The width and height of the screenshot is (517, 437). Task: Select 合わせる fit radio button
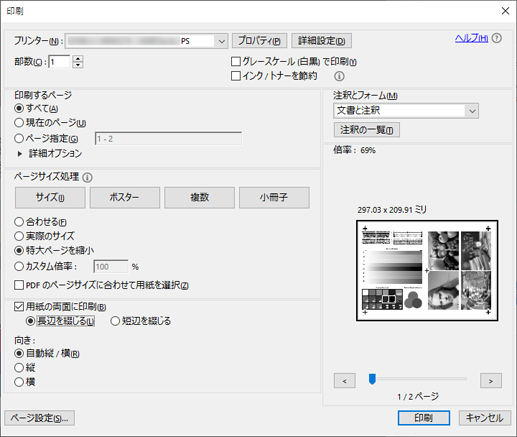point(19,222)
